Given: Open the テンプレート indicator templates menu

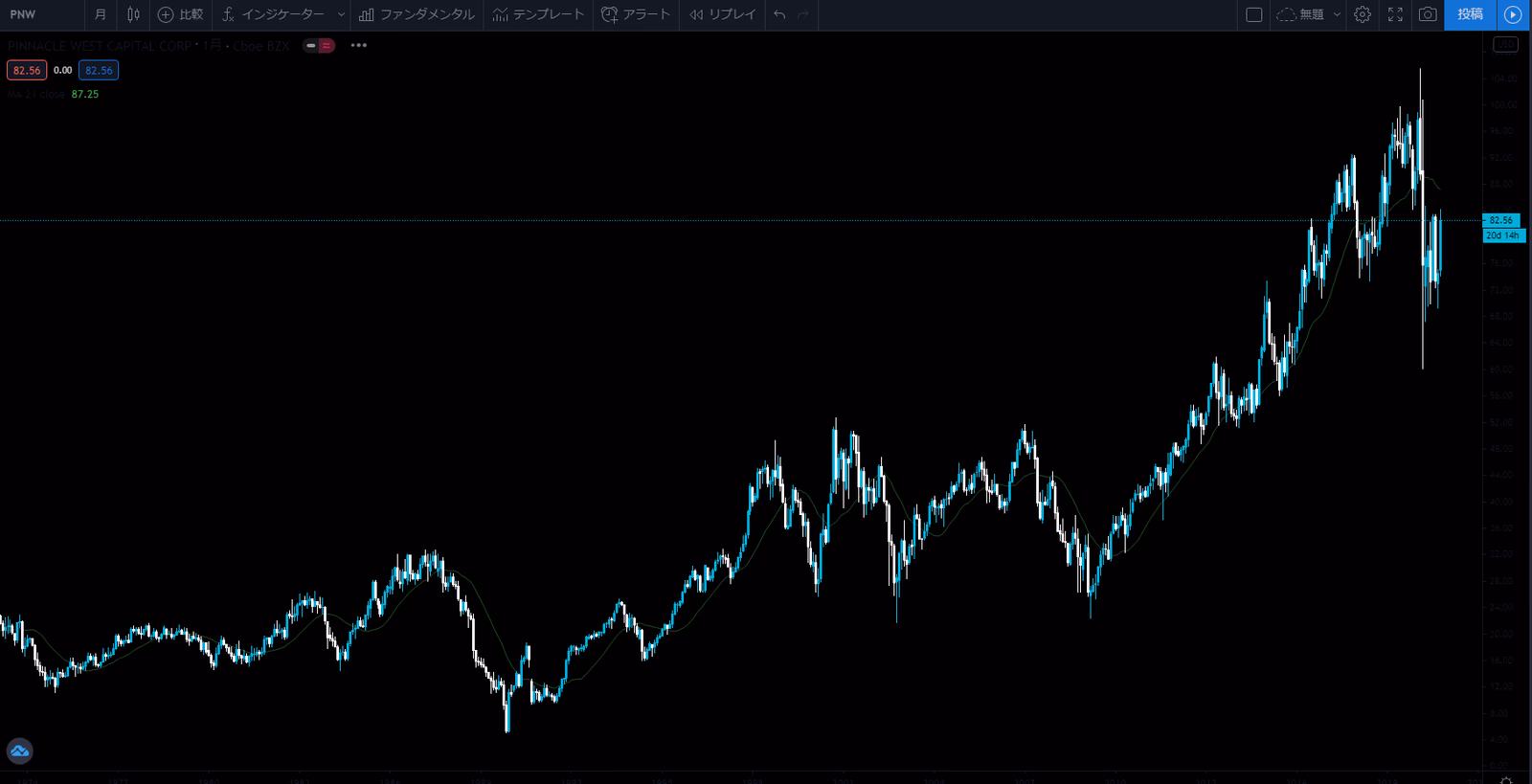Looking at the screenshot, I should (x=538, y=14).
